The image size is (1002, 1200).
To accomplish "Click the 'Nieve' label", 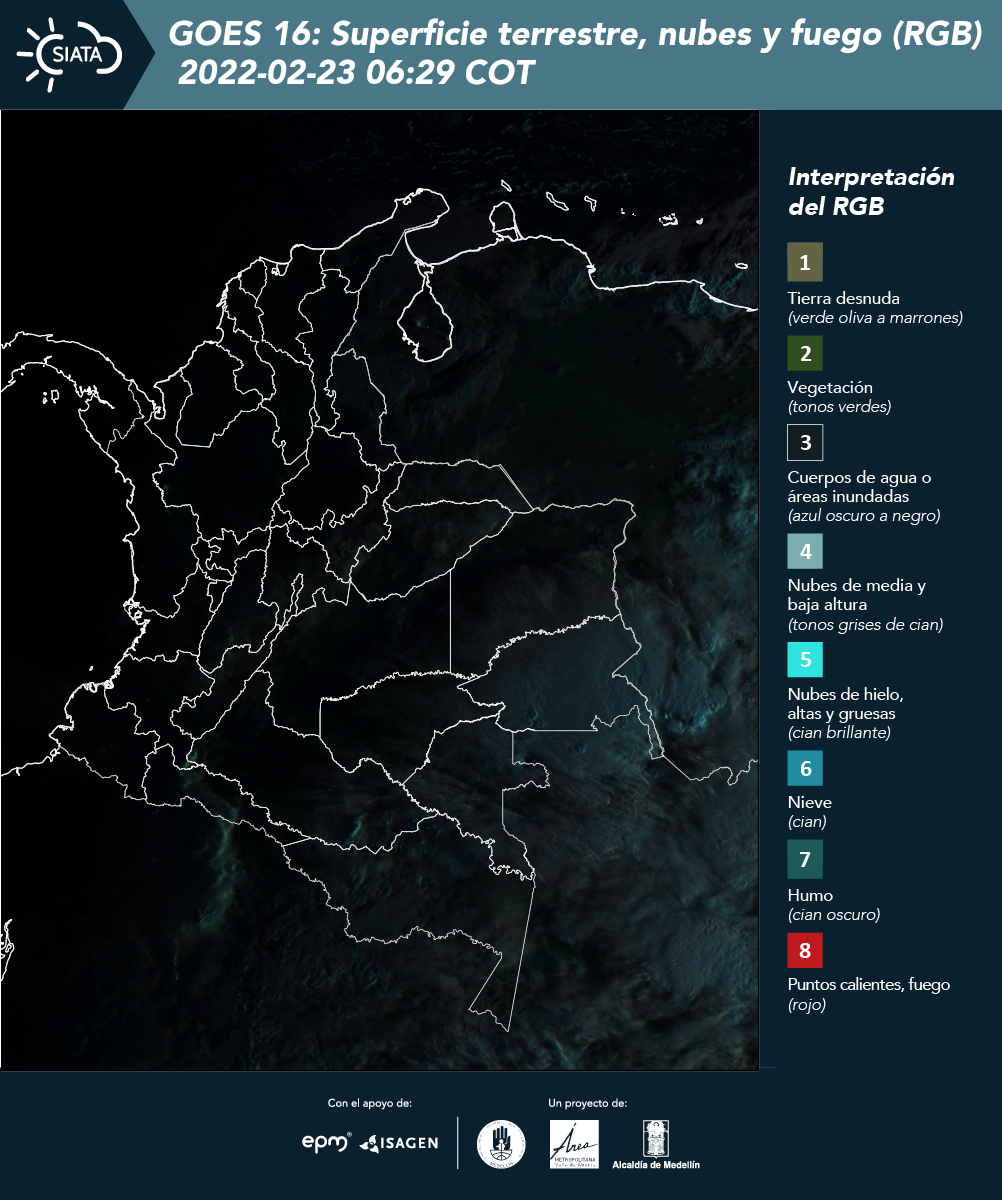I will click(810, 802).
